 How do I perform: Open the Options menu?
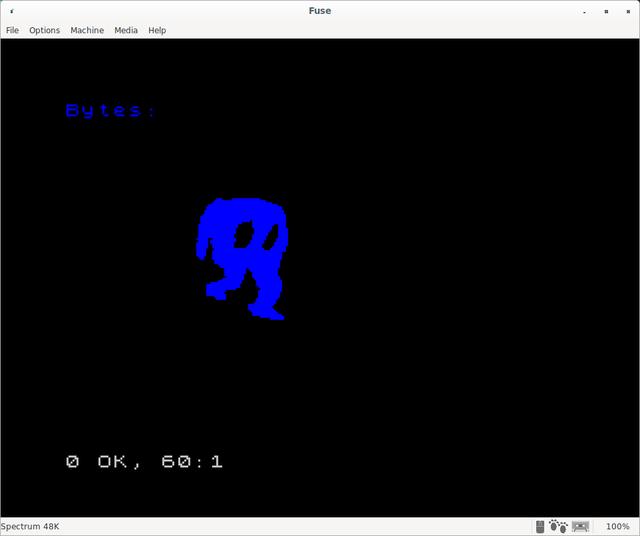pyautogui.click(x=44, y=30)
